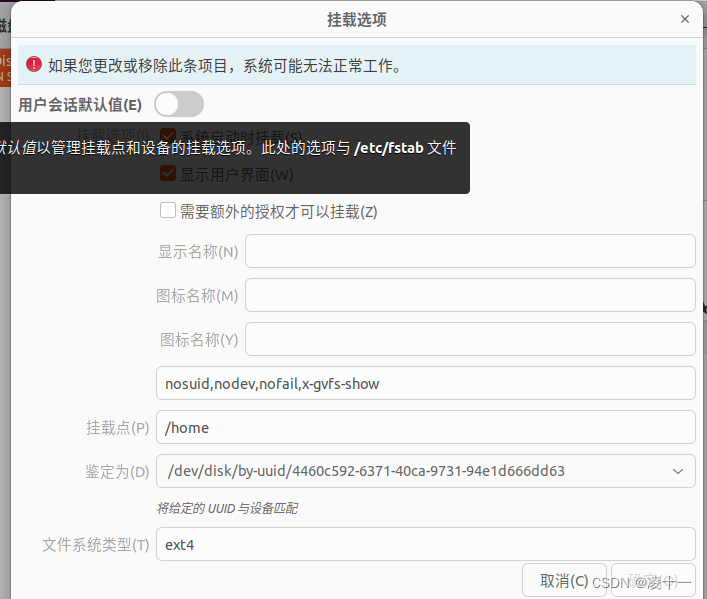This screenshot has height=599, width=707.
Task: Click the 挂载点 field containing /home
Action: [426, 427]
